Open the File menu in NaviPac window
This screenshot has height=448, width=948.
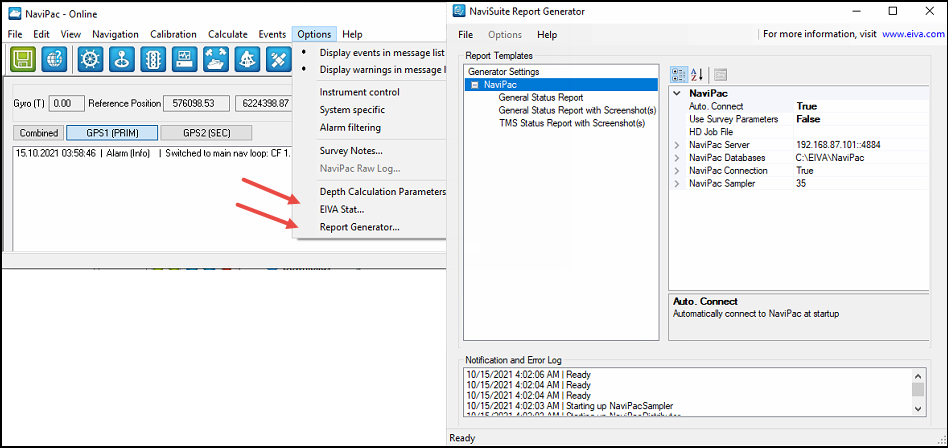15,34
